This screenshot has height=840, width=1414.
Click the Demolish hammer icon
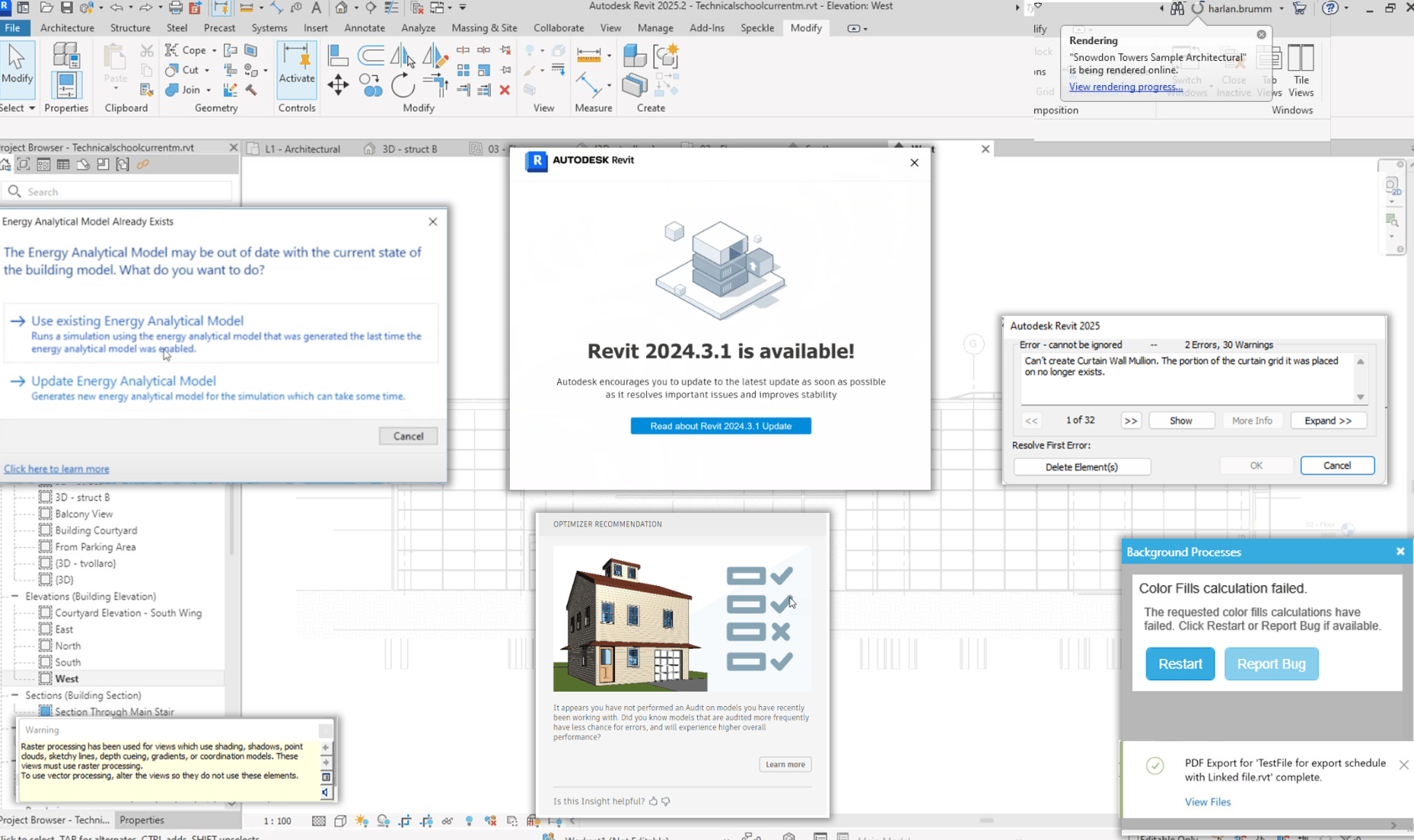pos(250,91)
